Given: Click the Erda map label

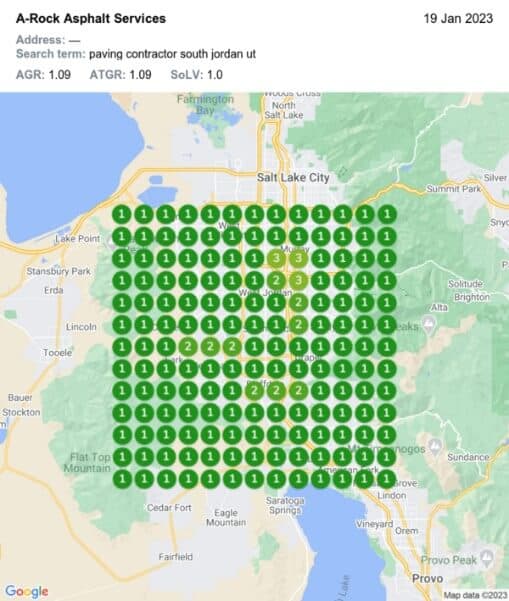Looking at the screenshot, I should click(x=53, y=290).
